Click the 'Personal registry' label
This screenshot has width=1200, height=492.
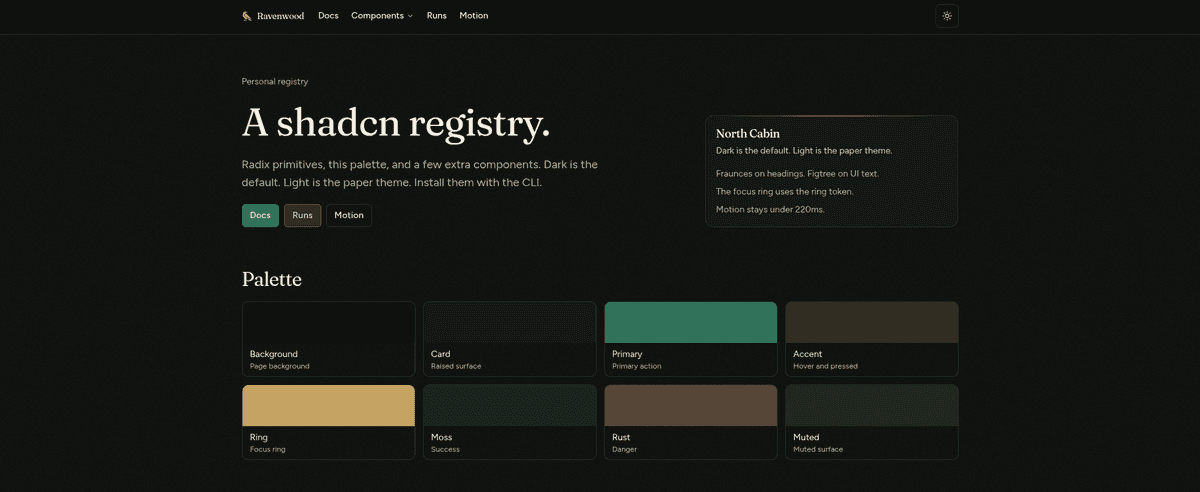coord(275,81)
